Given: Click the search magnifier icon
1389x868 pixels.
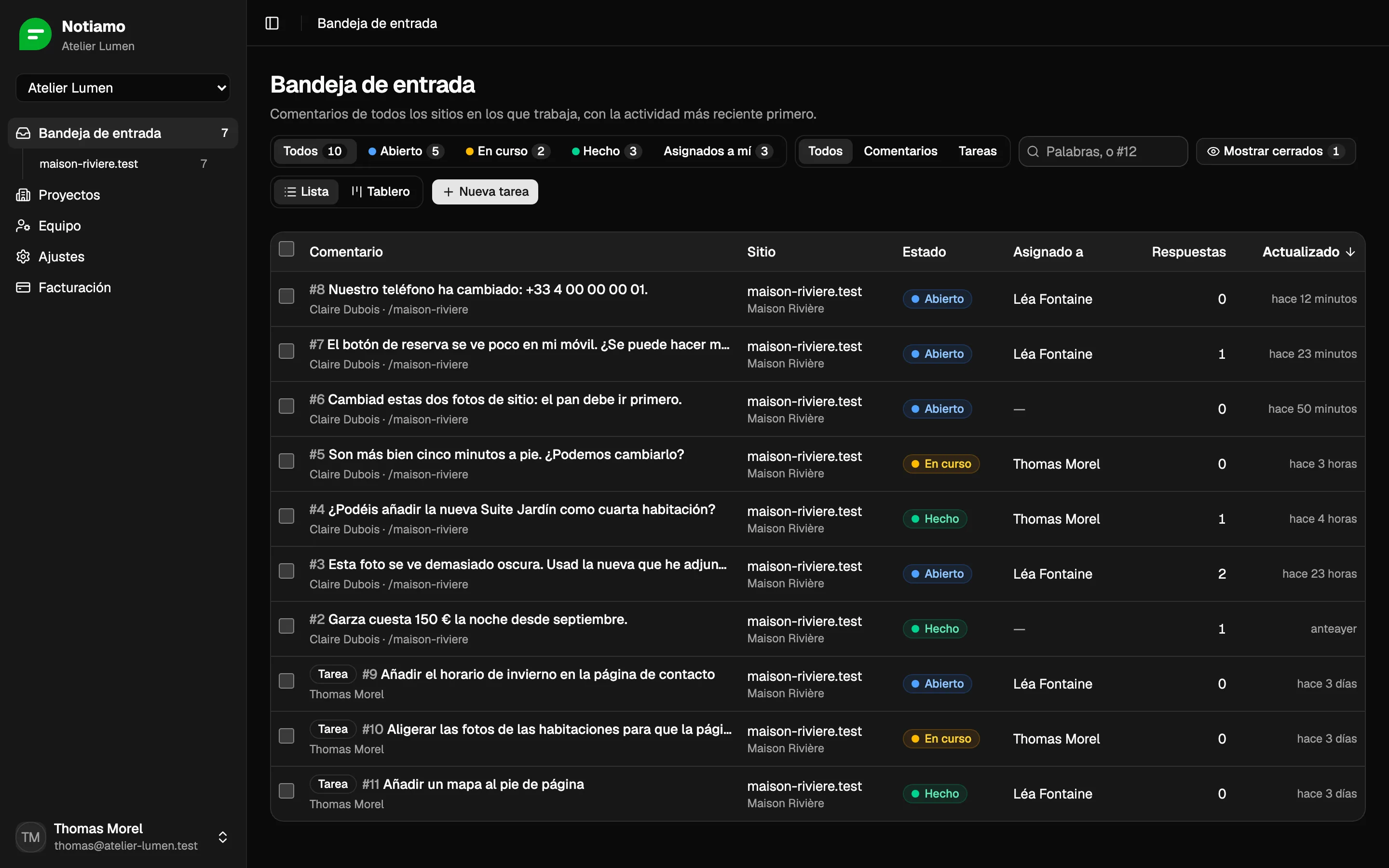Looking at the screenshot, I should tap(1033, 151).
